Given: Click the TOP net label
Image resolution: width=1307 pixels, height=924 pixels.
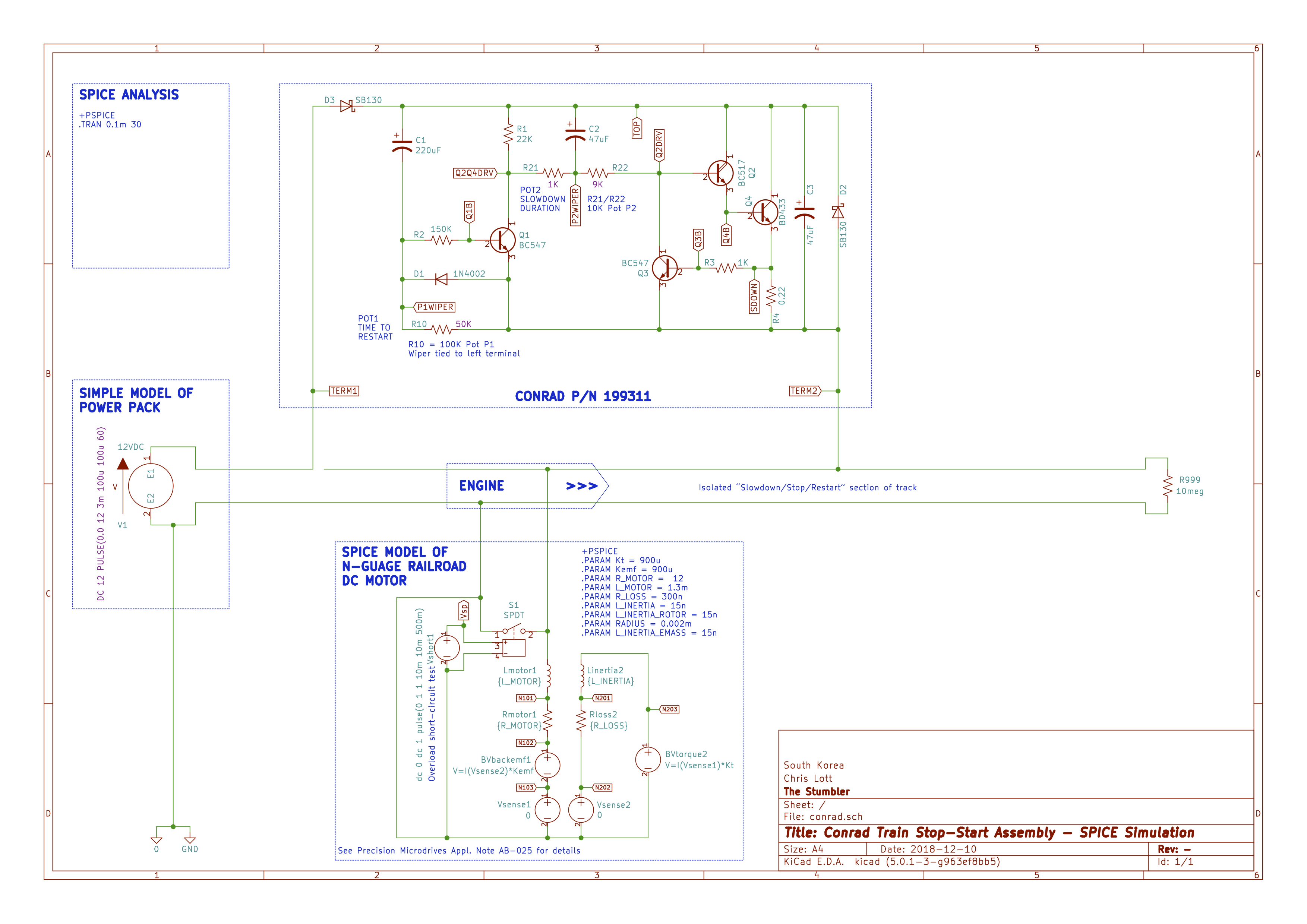Looking at the screenshot, I should (637, 128).
